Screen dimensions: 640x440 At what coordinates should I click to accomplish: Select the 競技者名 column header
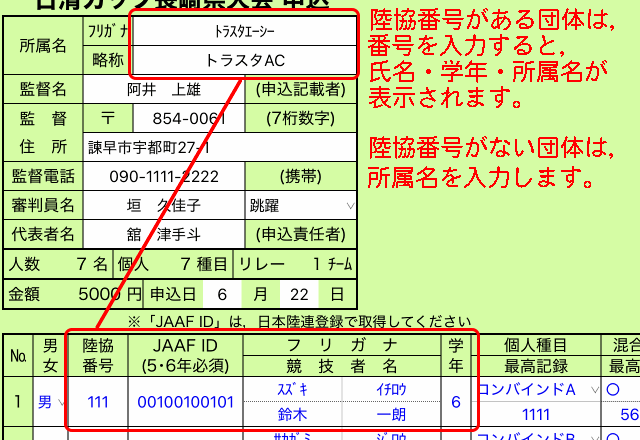click(342, 366)
